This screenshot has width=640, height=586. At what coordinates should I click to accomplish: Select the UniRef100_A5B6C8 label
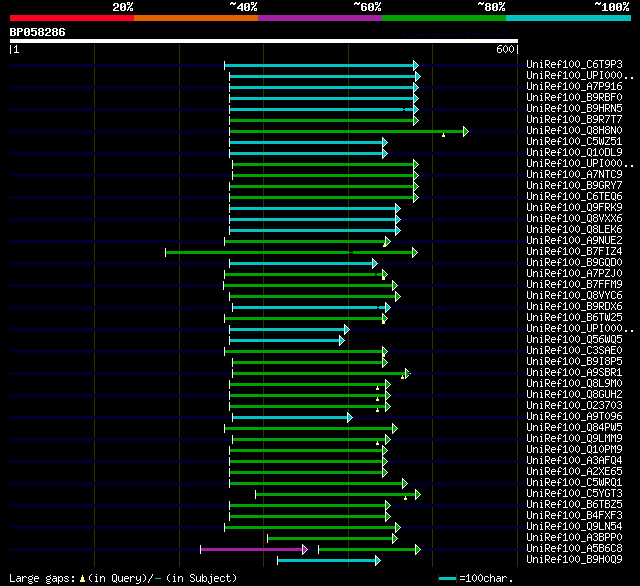click(574, 549)
